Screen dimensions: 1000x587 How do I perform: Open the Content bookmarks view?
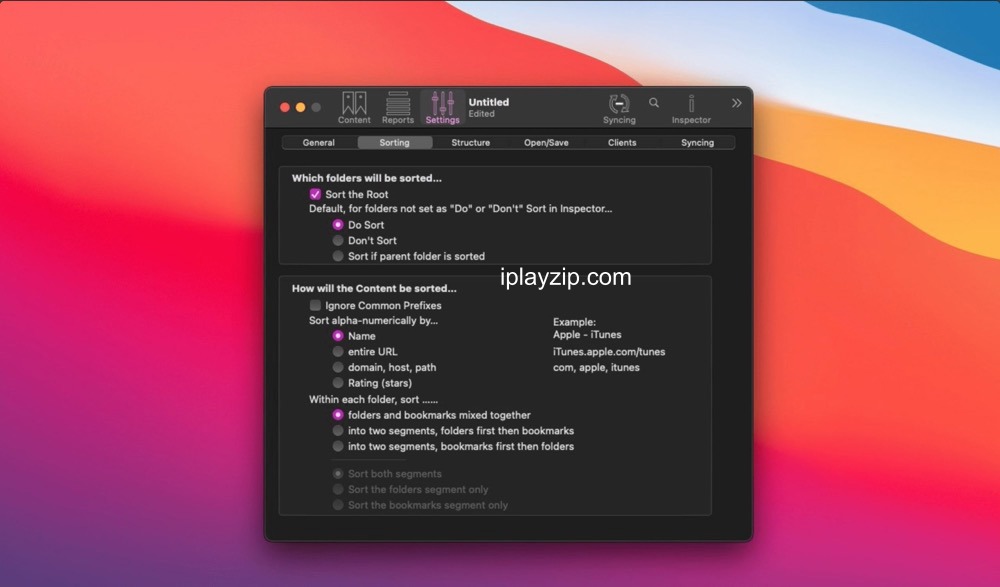354,107
